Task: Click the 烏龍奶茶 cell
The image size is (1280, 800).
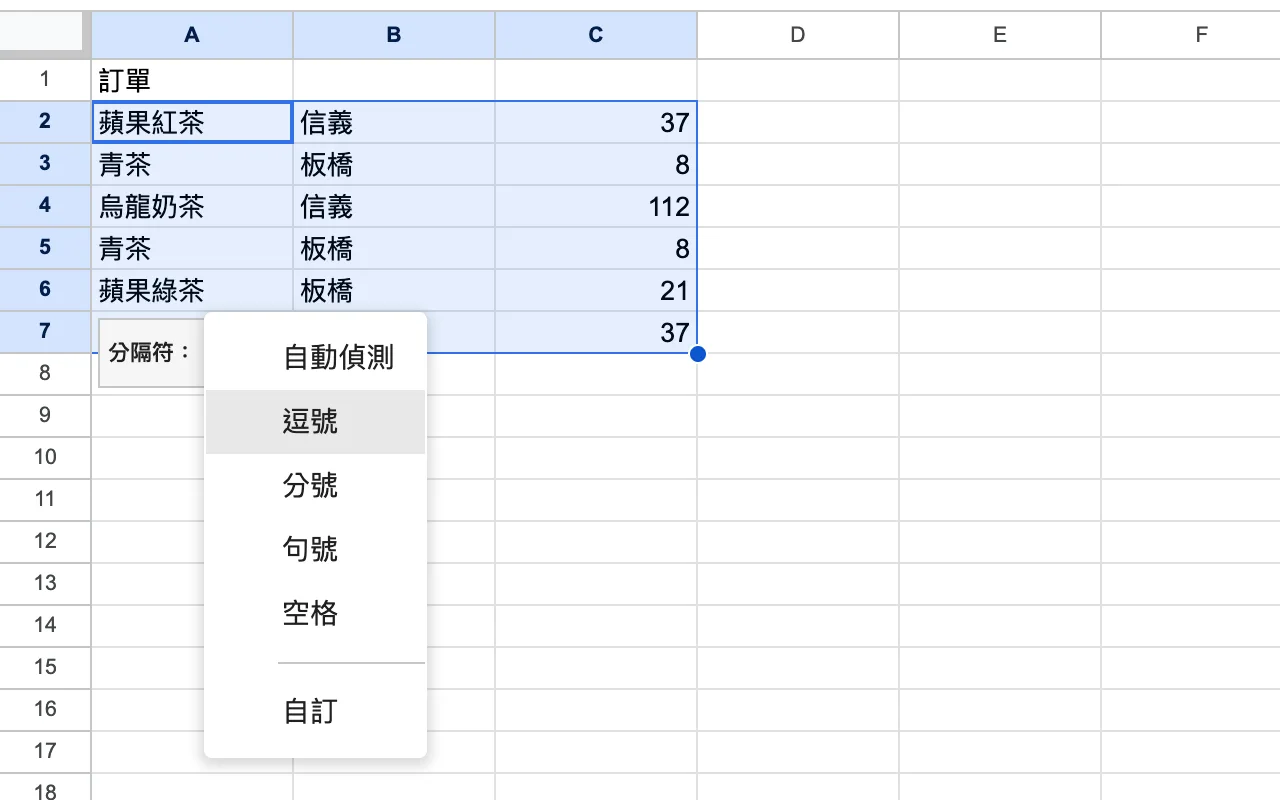Action: click(x=192, y=206)
